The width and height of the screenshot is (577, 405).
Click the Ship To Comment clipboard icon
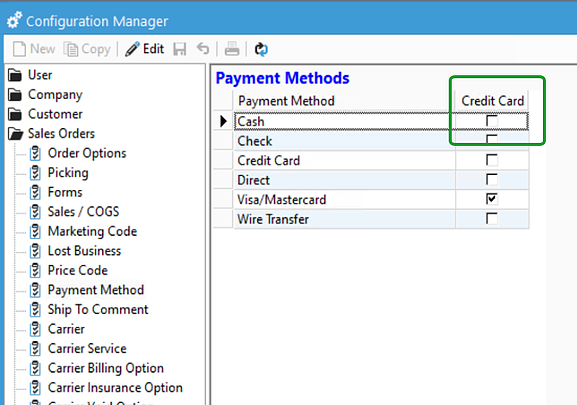(35, 309)
